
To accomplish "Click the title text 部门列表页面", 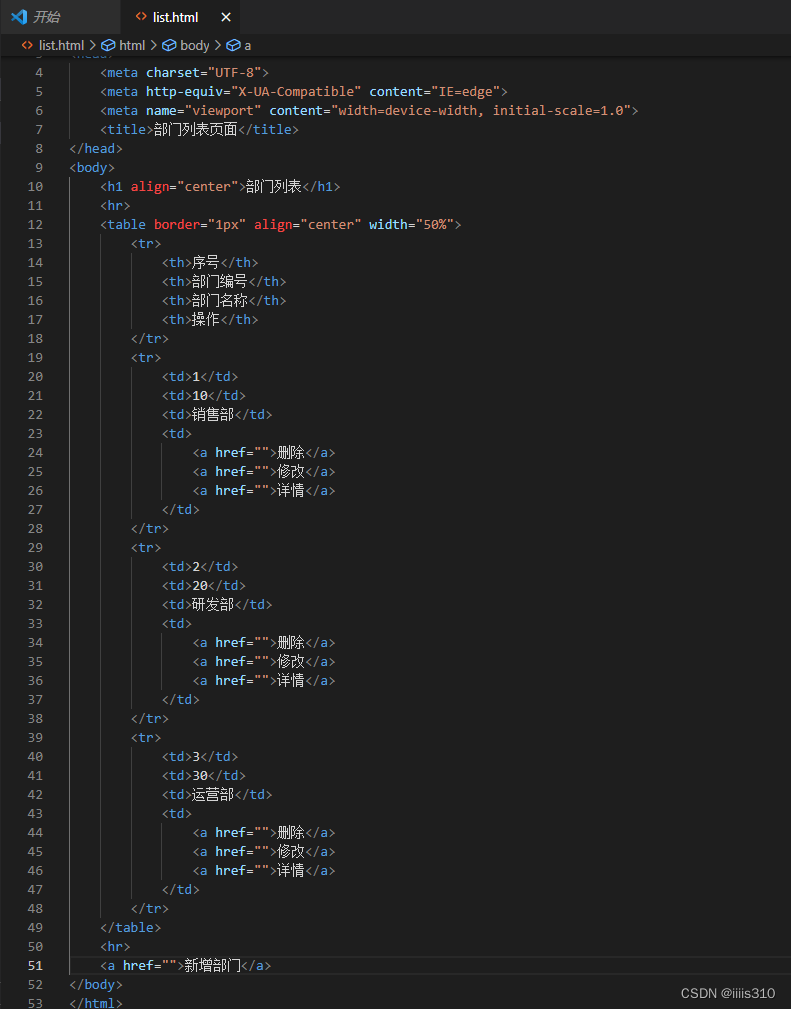I will click(x=196, y=129).
